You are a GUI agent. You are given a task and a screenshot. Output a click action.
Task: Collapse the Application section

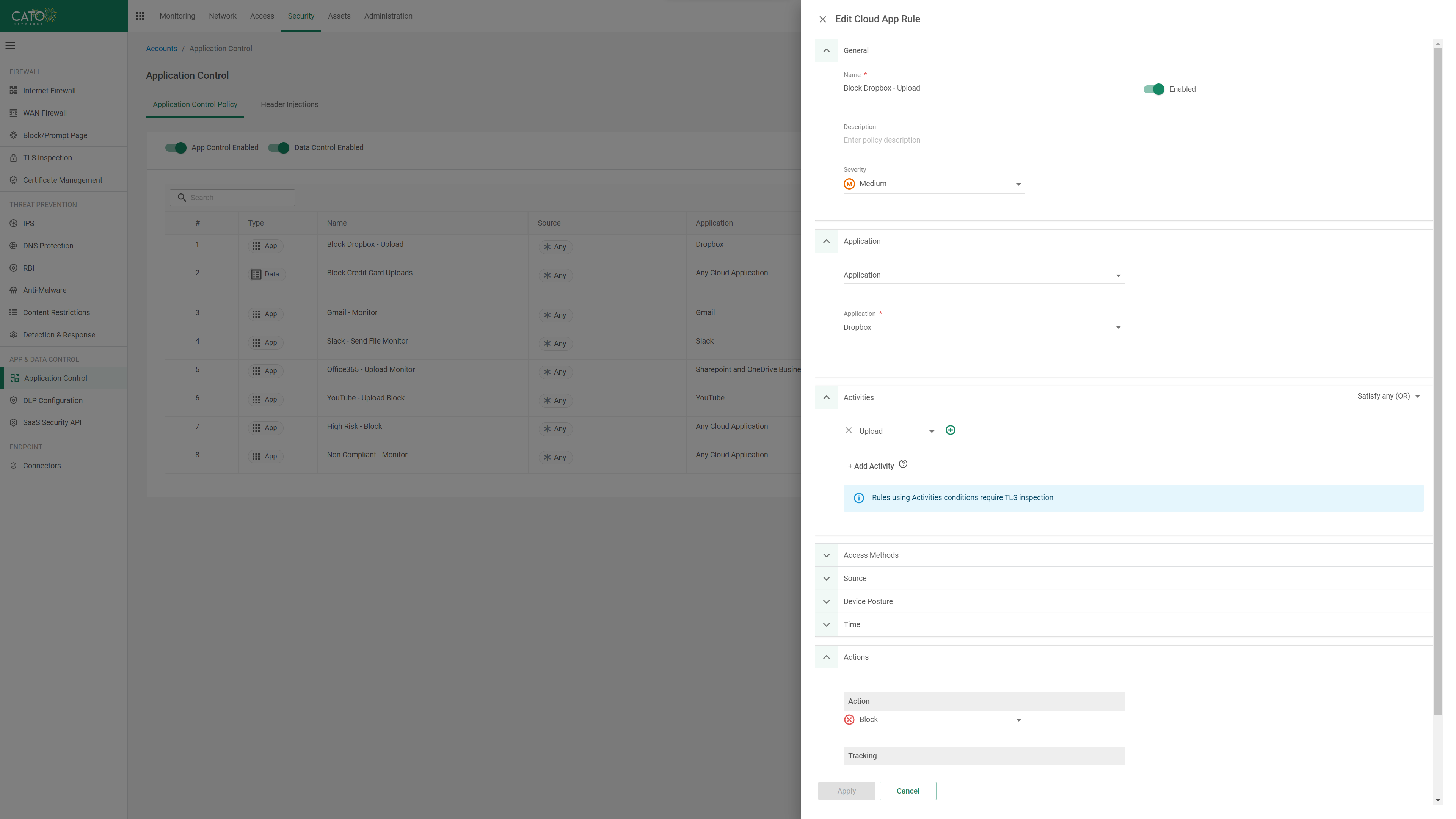click(826, 242)
